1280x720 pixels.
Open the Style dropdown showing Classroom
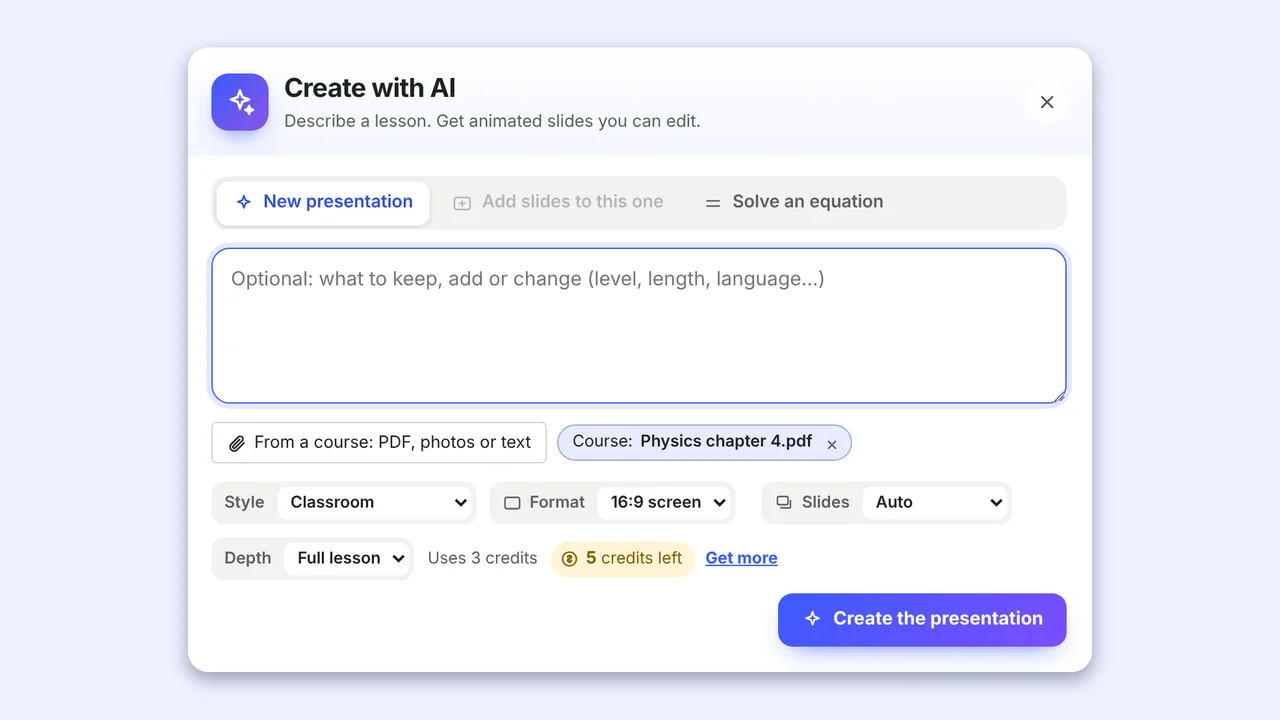[x=377, y=503]
